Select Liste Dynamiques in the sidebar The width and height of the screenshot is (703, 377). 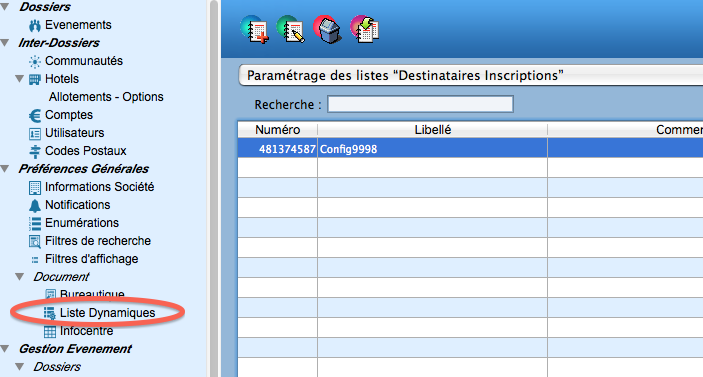click(108, 313)
